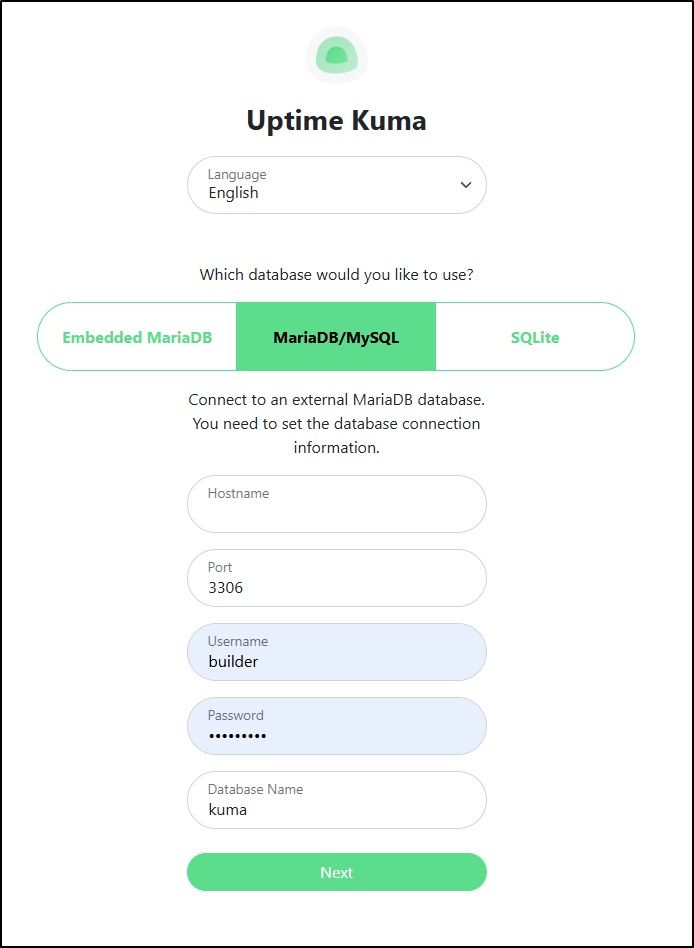Click the Username field containing builder
The height and width of the screenshot is (948, 694).
(337, 652)
